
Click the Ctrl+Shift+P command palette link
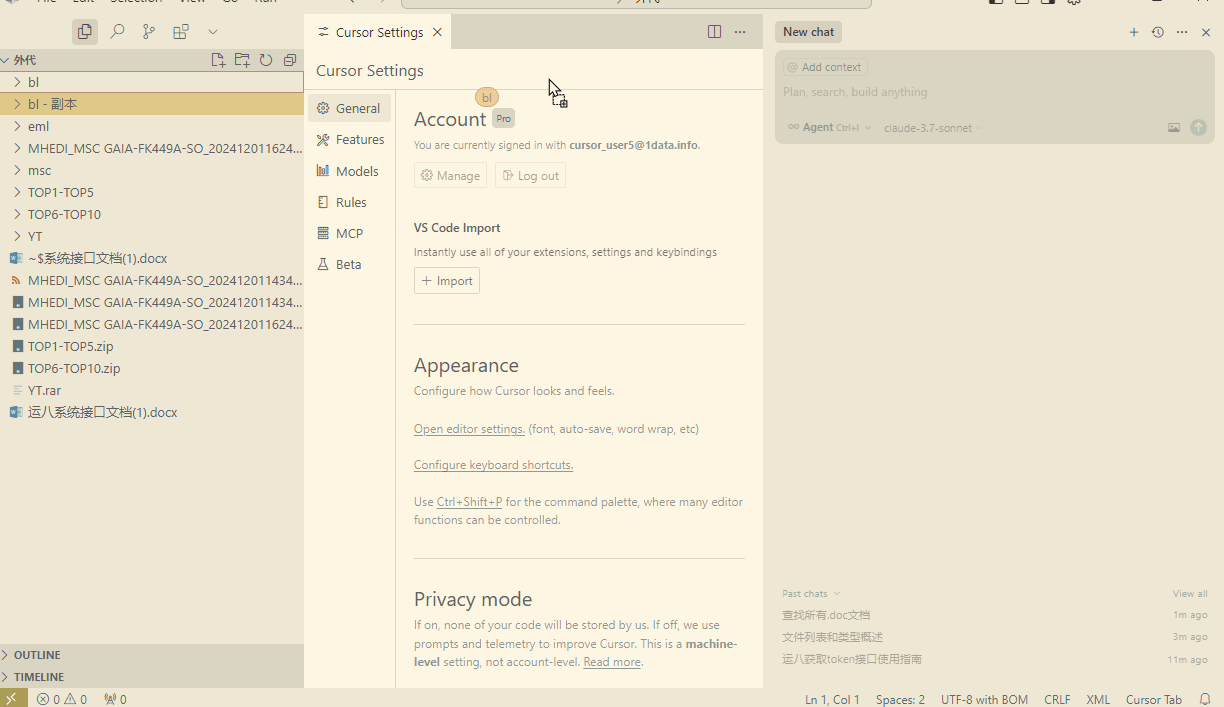(469, 502)
